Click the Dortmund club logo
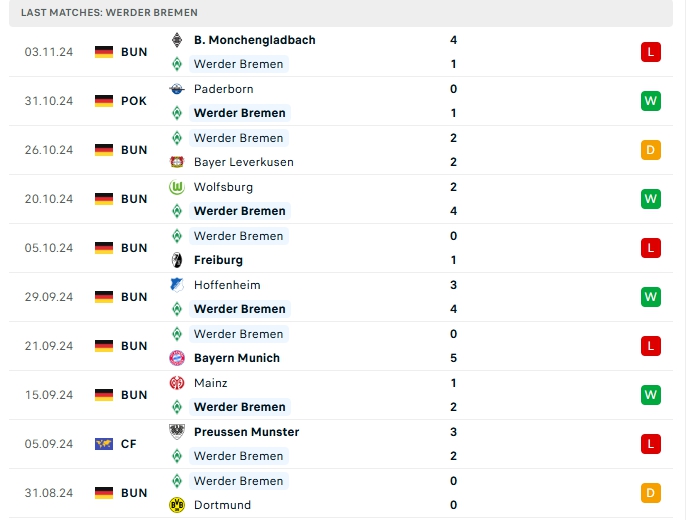 177,505
